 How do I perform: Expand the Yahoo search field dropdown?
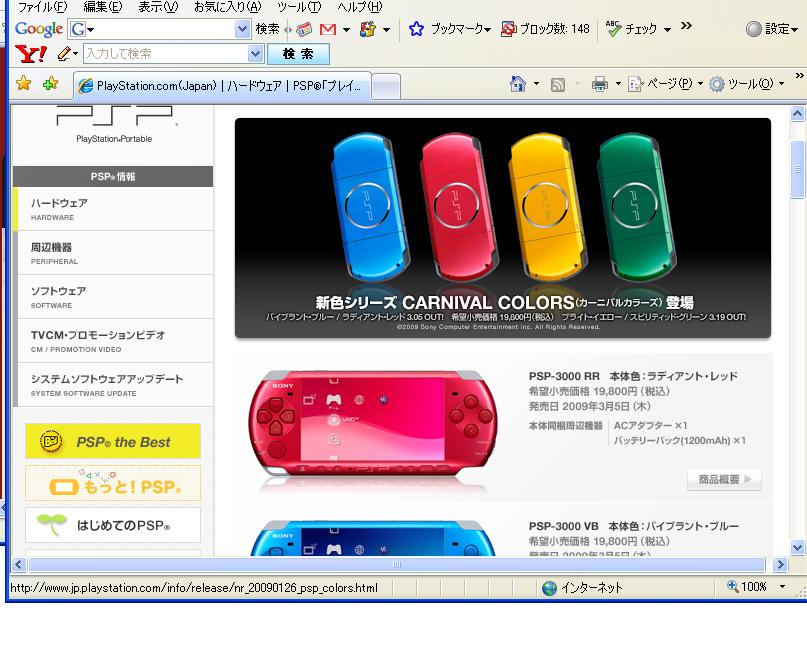pos(256,54)
